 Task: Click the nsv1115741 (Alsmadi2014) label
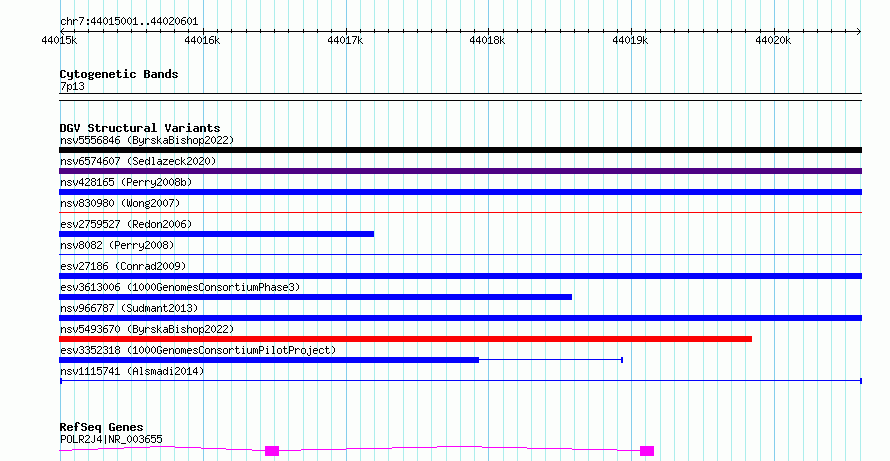pos(132,371)
